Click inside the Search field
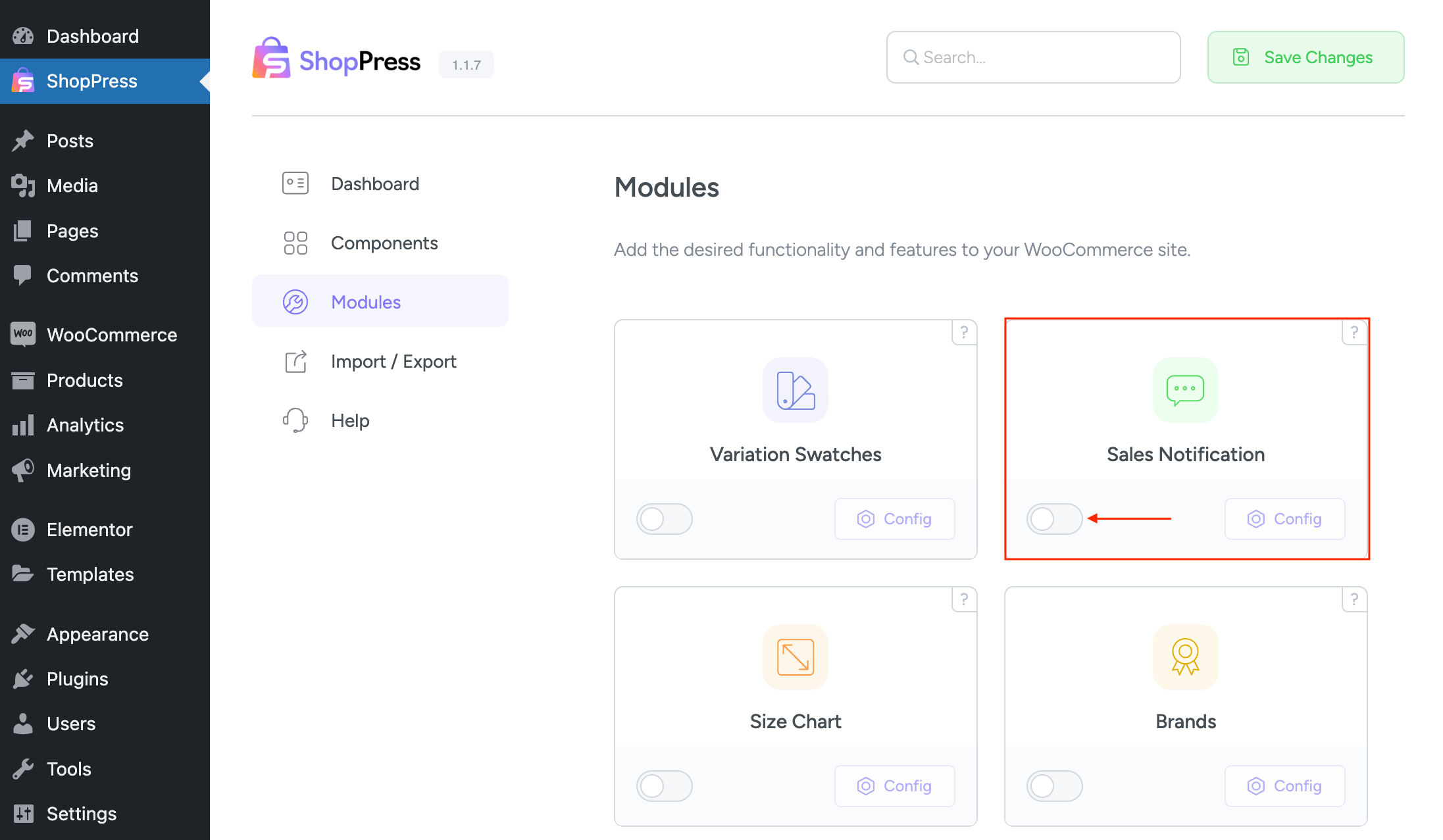 click(1033, 57)
